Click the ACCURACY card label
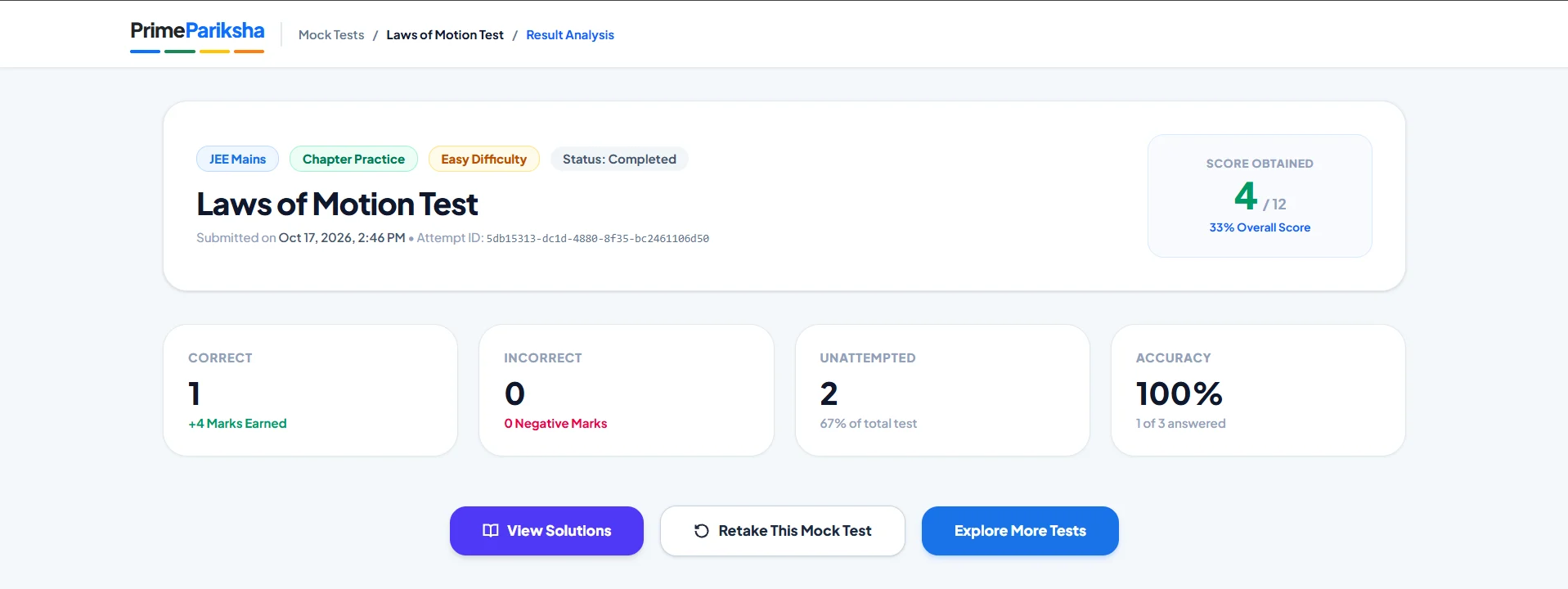Image resolution: width=1568 pixels, height=589 pixels. point(1173,358)
